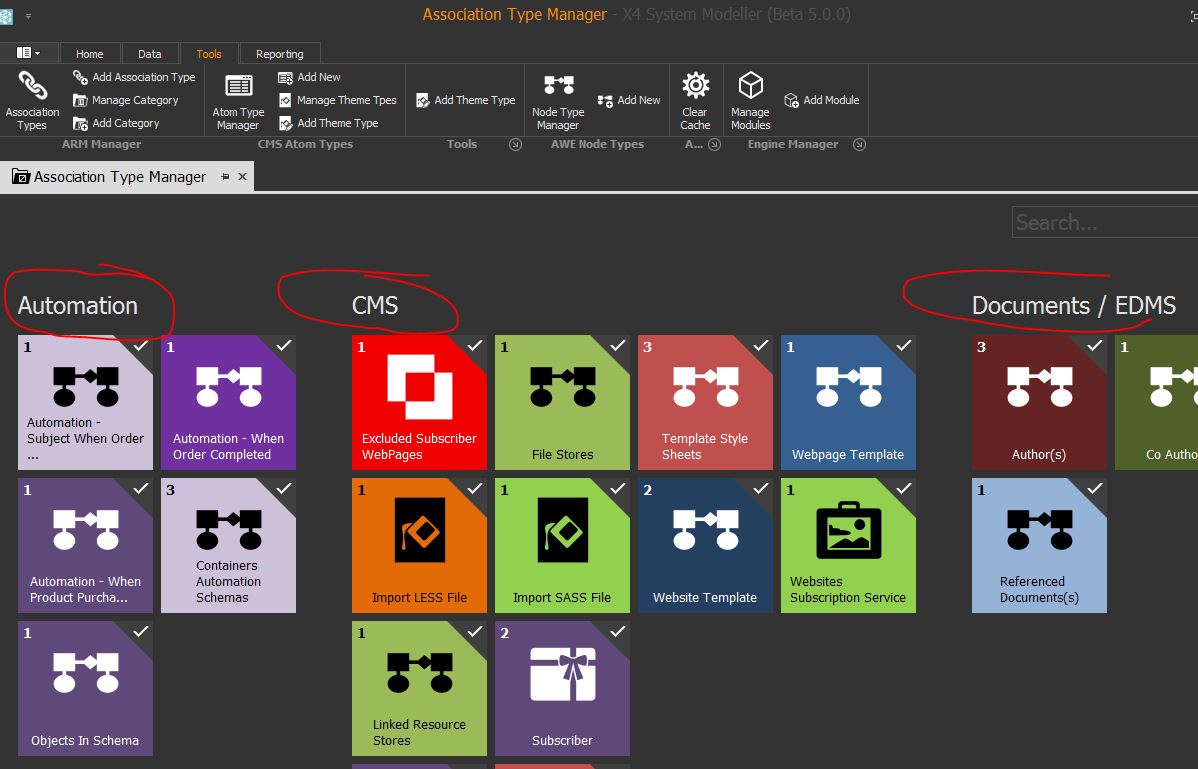Pin the Association Type Manager document tab

(x=225, y=176)
